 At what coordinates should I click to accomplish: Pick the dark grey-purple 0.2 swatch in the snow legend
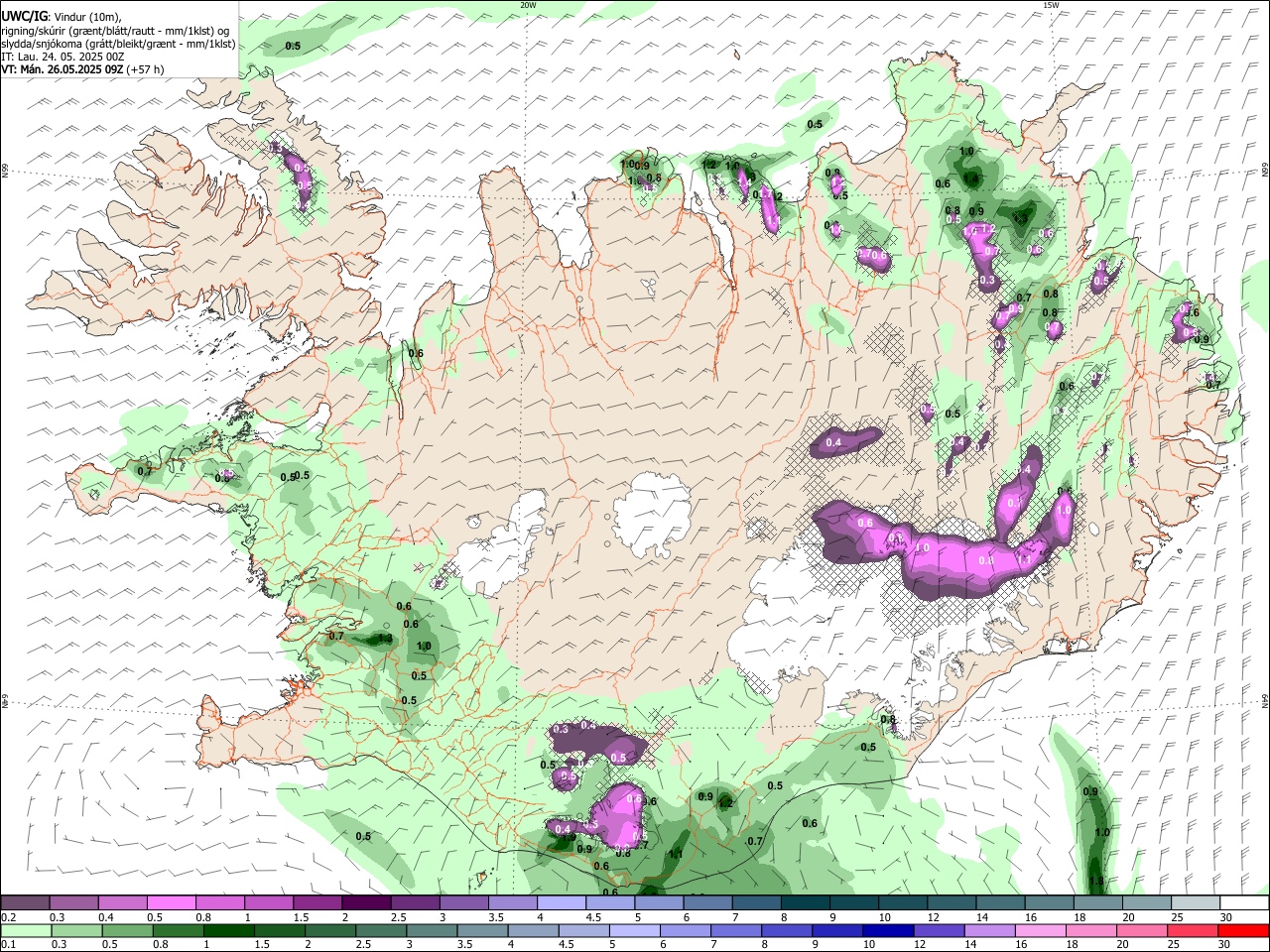point(25,903)
